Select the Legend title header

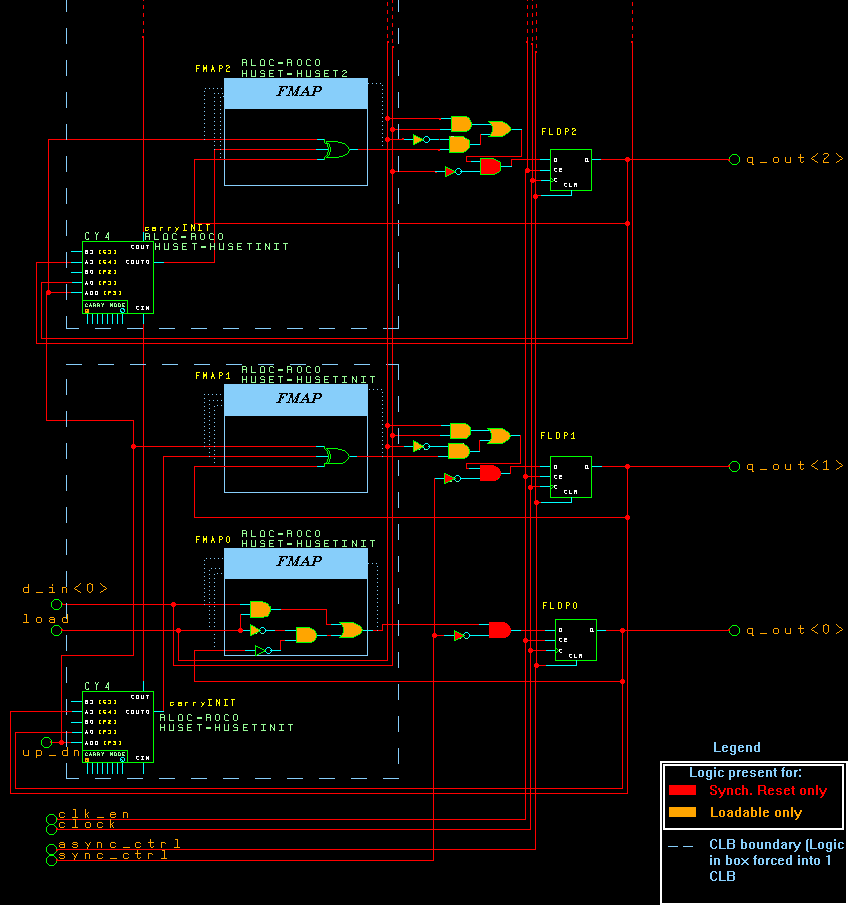click(x=737, y=747)
